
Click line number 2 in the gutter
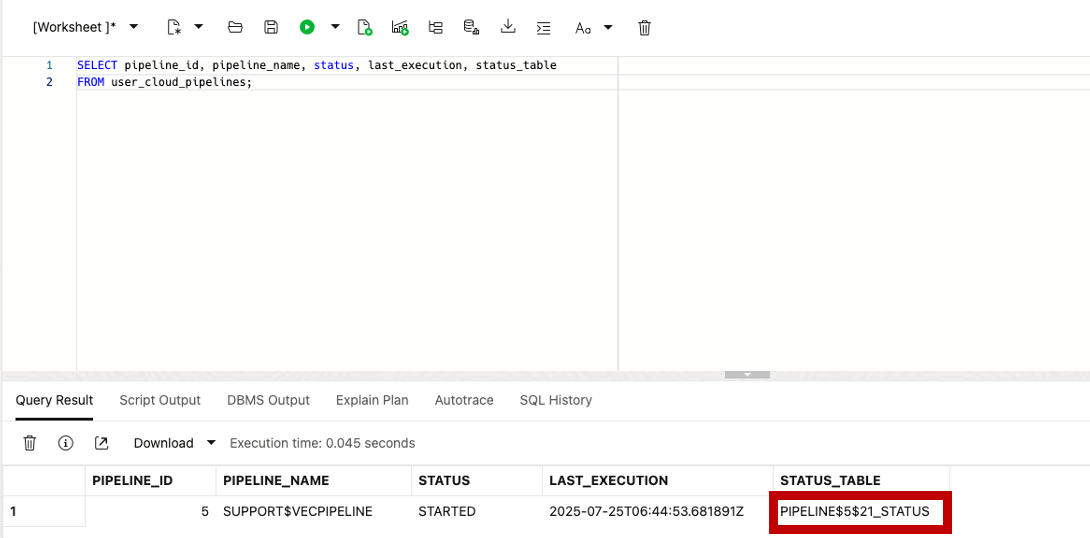pos(49,82)
